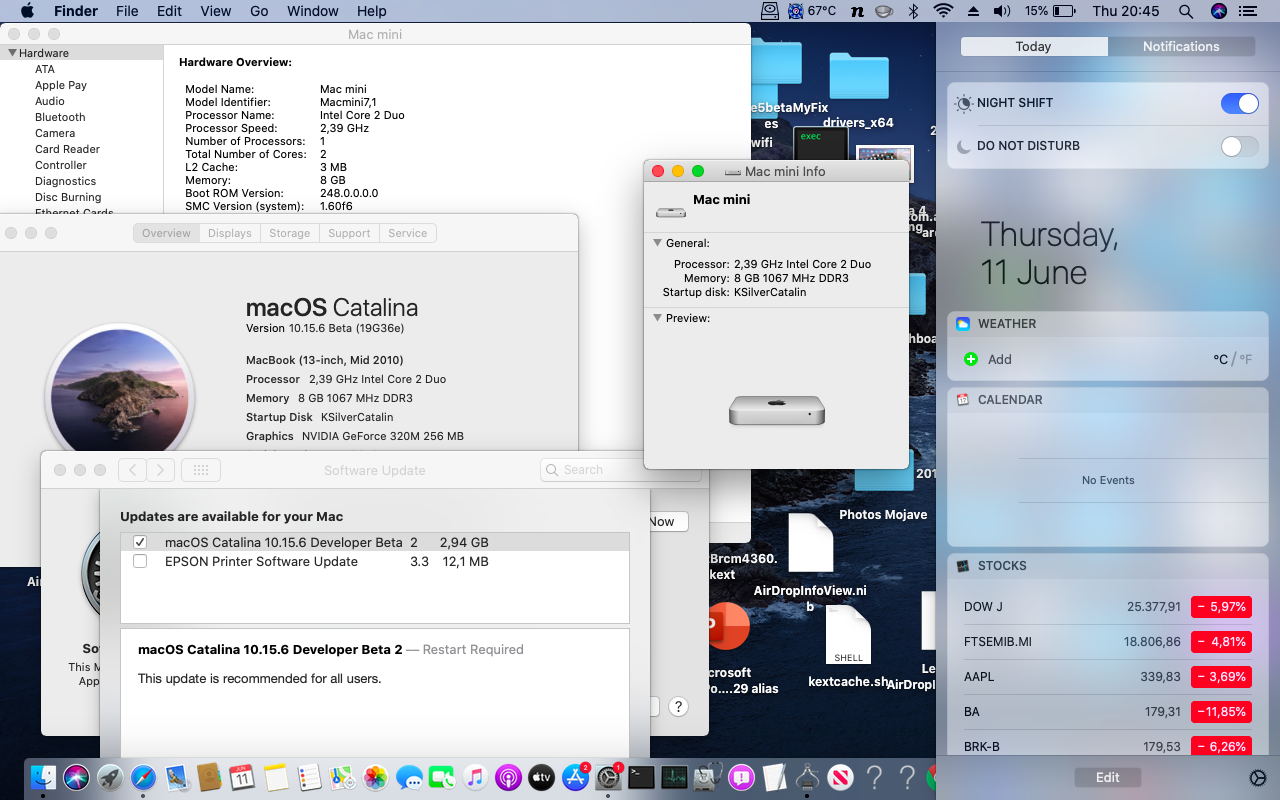Click the AAPL stock row

(x=1107, y=677)
